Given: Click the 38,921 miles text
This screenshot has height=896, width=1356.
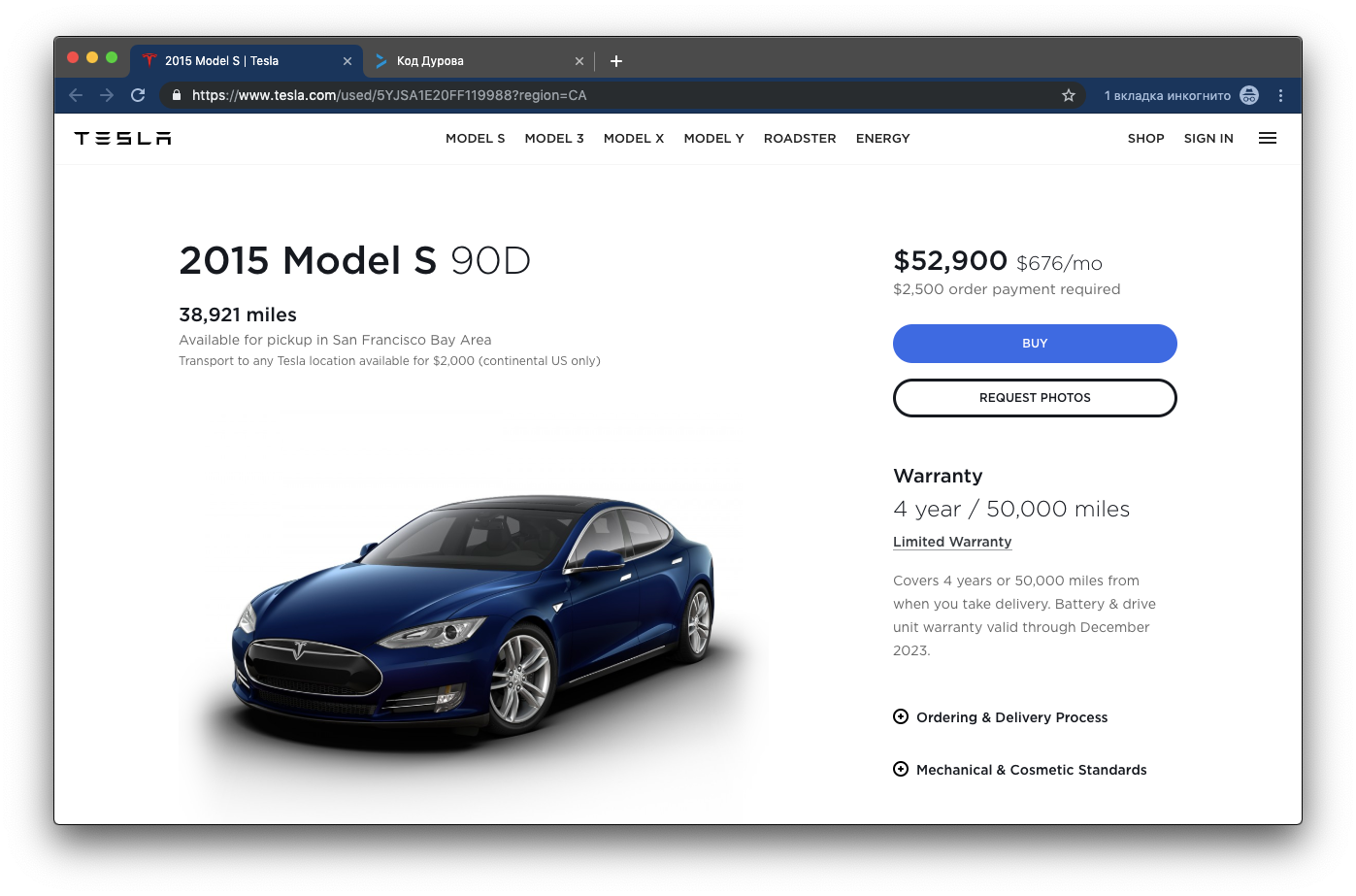Looking at the screenshot, I should pos(238,315).
